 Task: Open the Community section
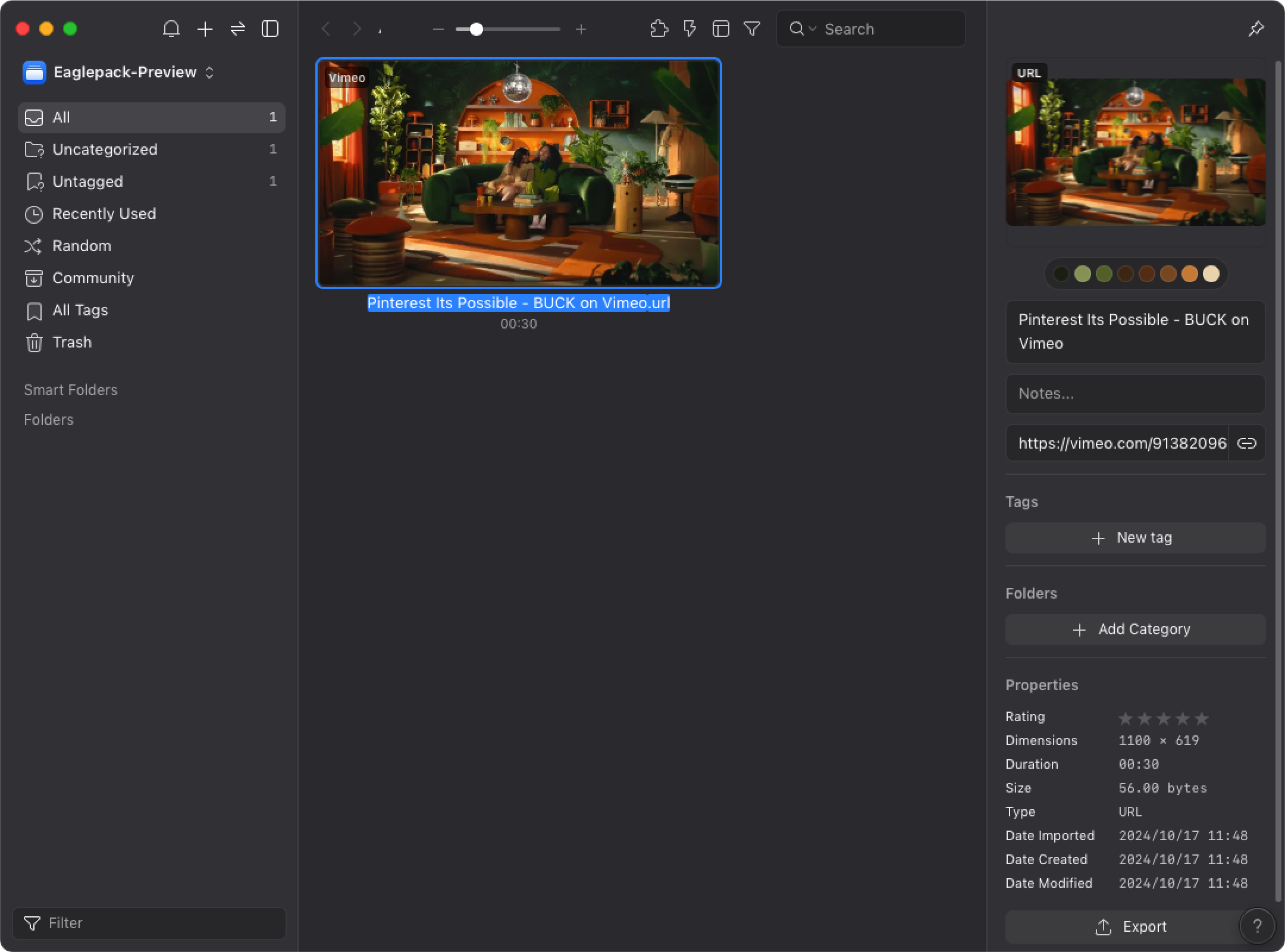(x=152, y=278)
